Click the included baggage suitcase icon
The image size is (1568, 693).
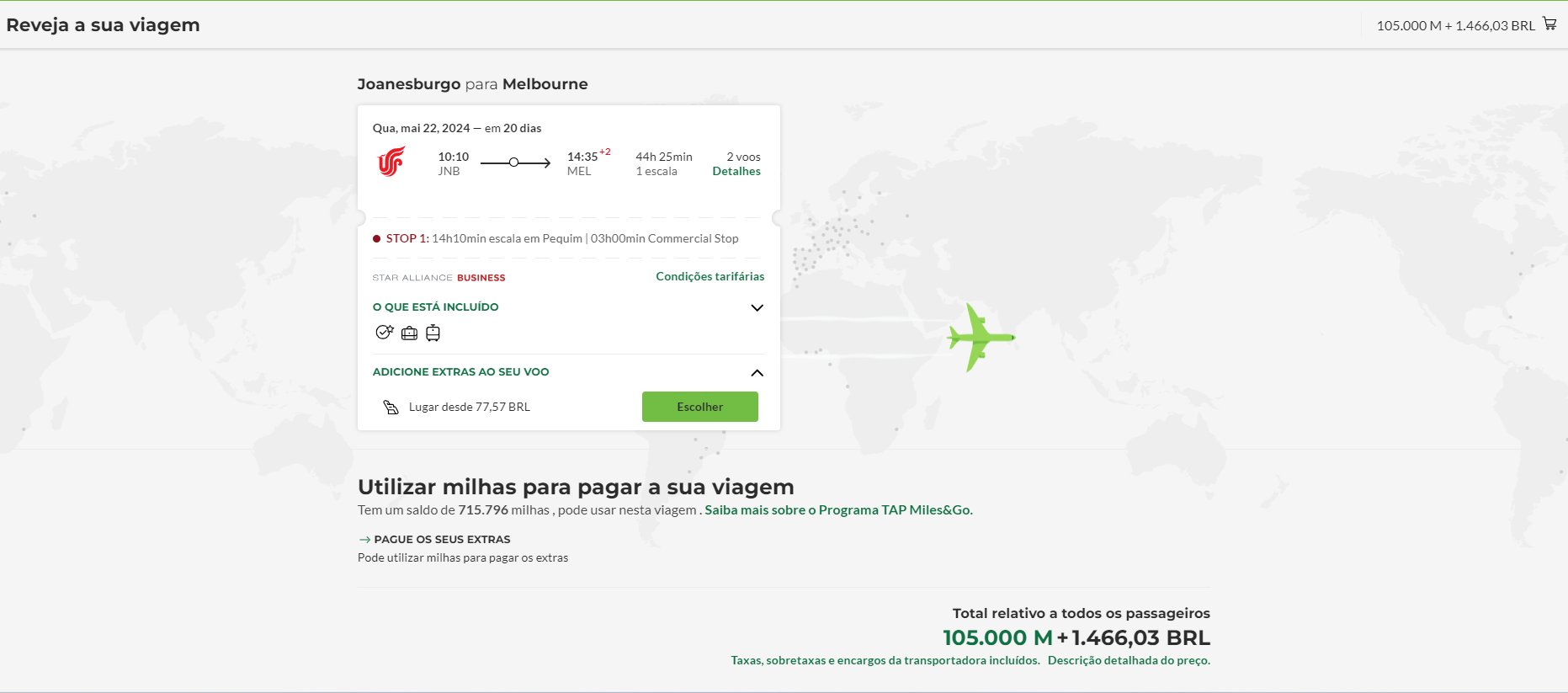pyautogui.click(x=409, y=333)
